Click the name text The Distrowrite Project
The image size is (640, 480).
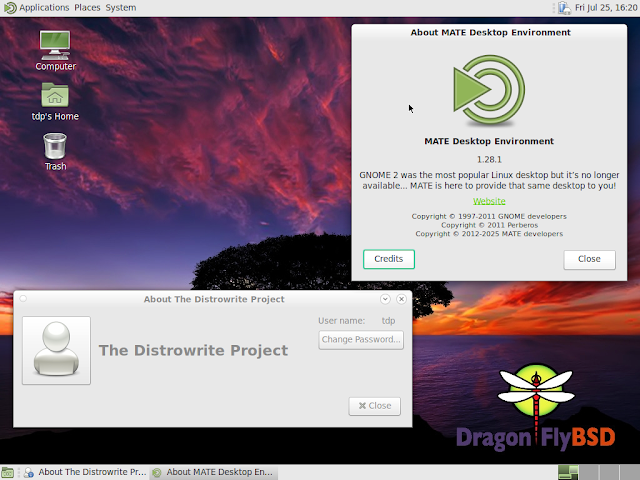193,350
